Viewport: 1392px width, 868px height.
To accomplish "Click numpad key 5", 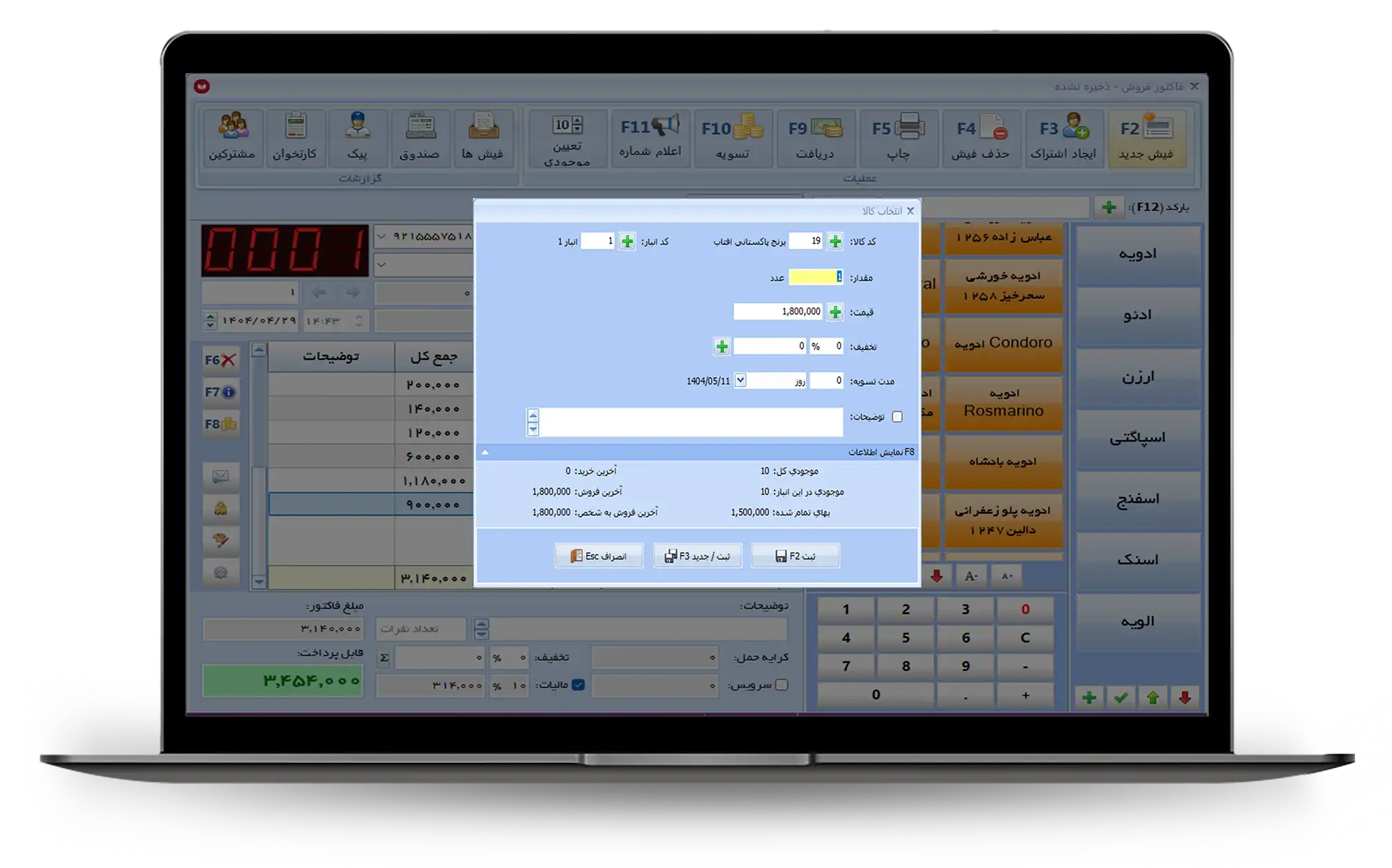I will 905,638.
